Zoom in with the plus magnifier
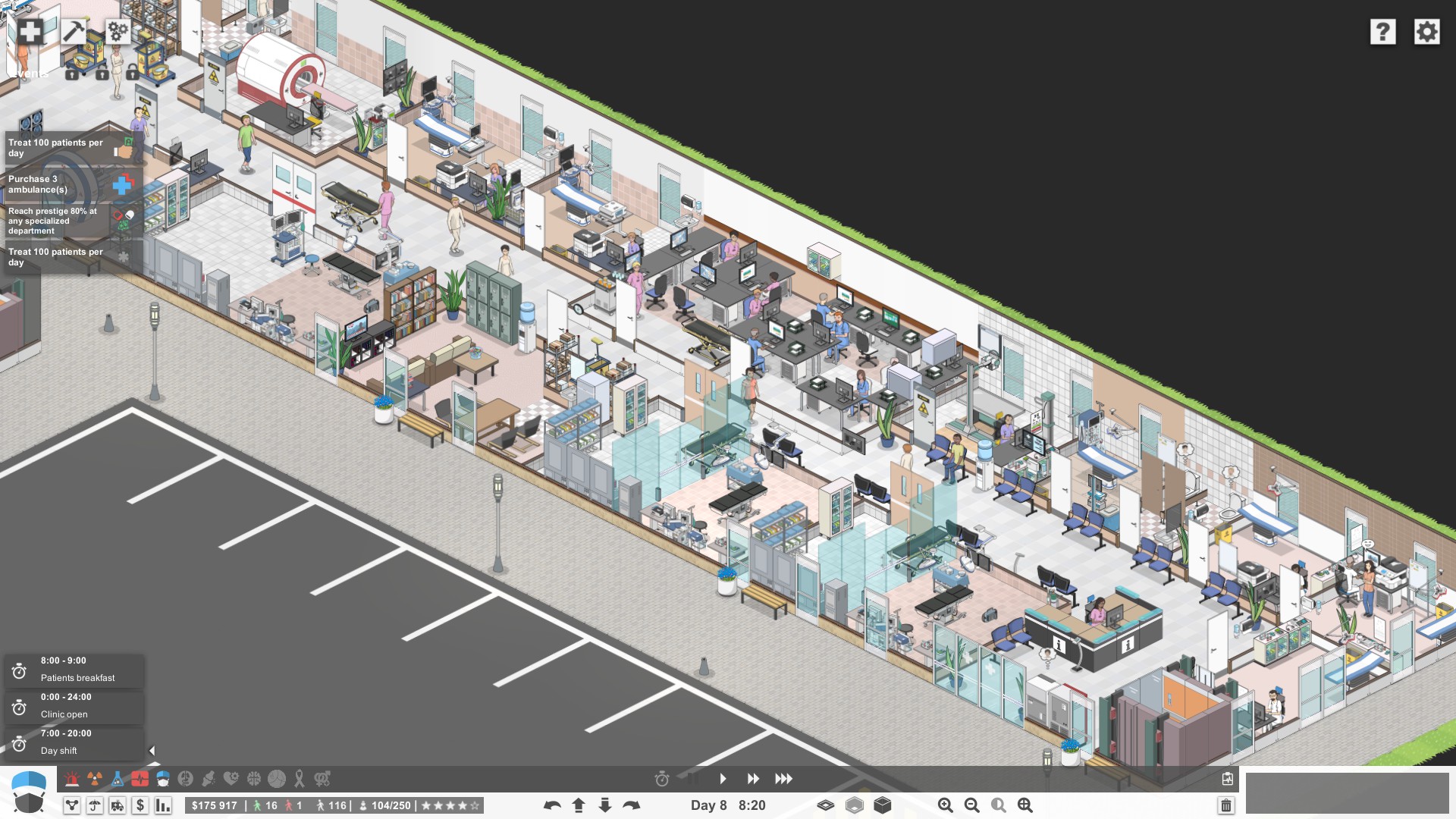 pos(946,805)
